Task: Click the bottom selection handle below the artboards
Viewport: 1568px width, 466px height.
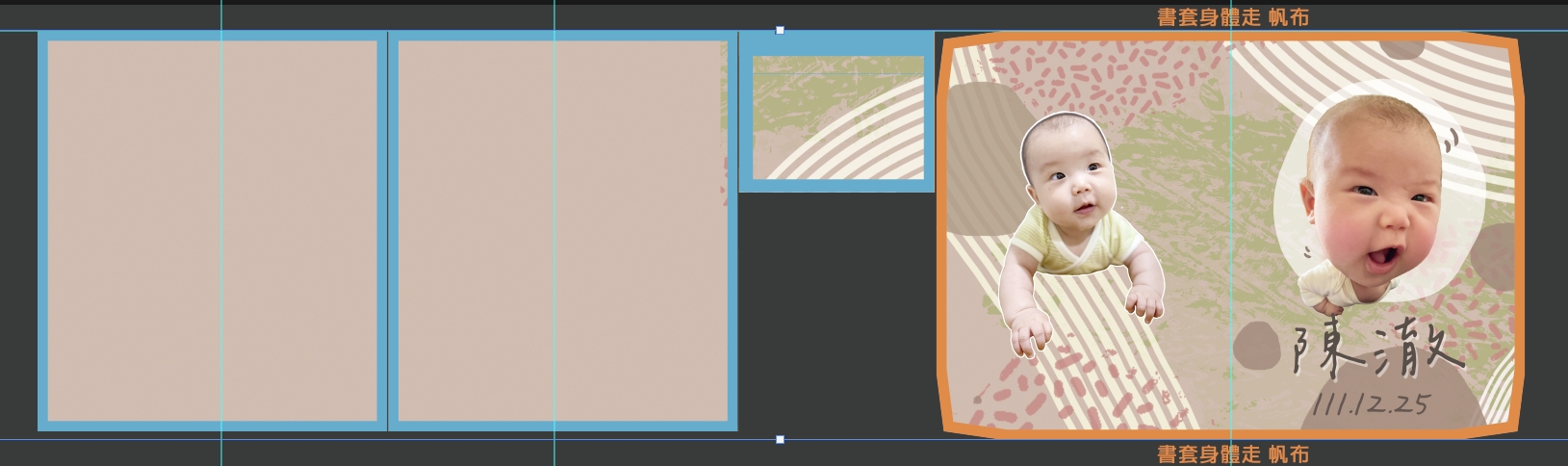Action: click(780, 440)
